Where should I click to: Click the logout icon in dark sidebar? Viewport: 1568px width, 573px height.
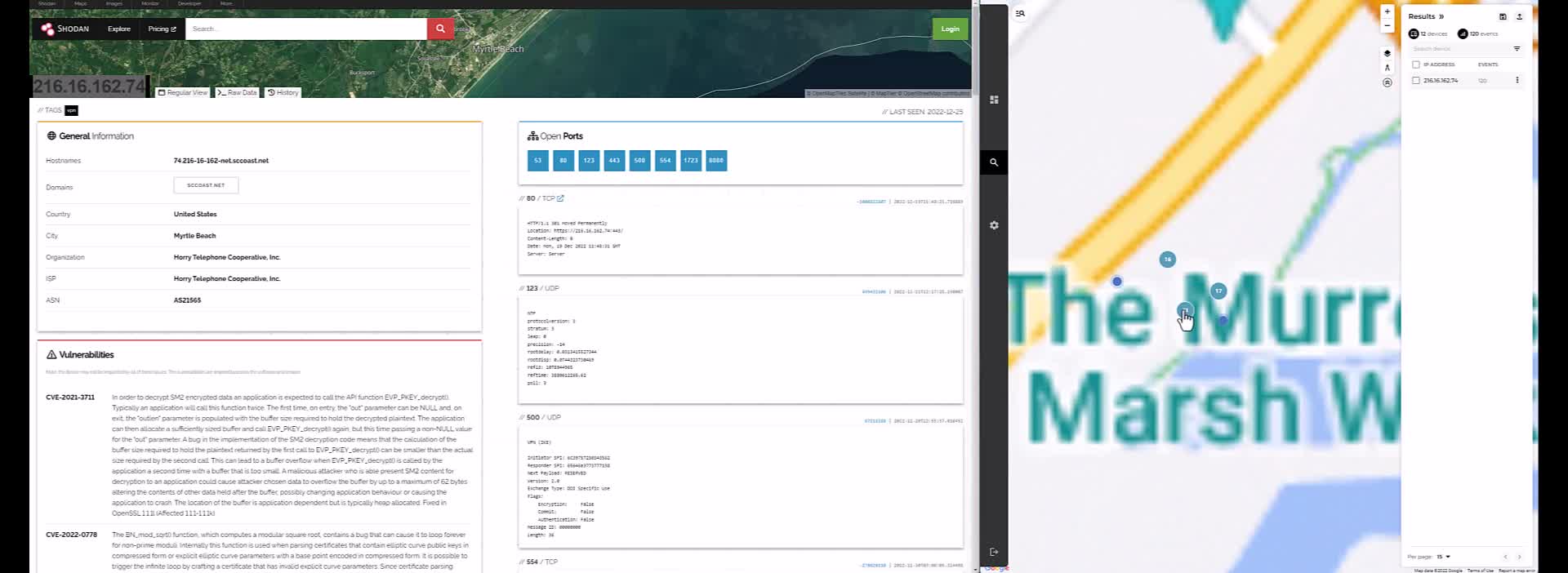[x=994, y=552]
